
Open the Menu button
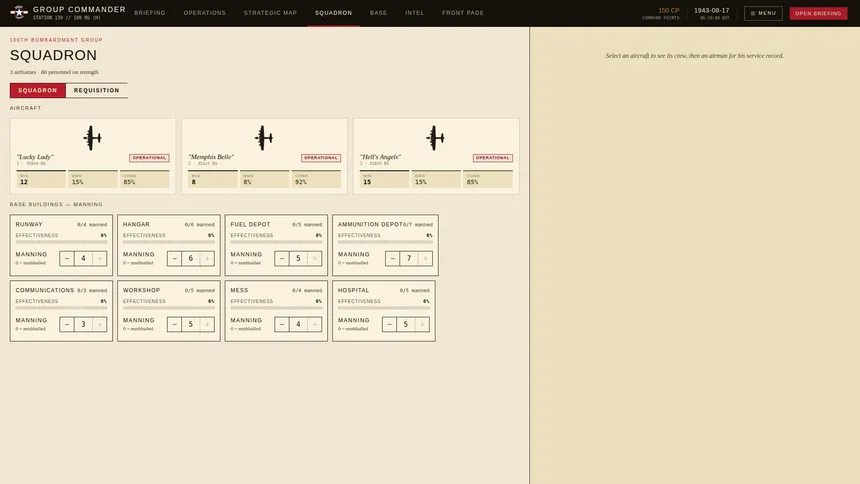pyautogui.click(x=763, y=13)
